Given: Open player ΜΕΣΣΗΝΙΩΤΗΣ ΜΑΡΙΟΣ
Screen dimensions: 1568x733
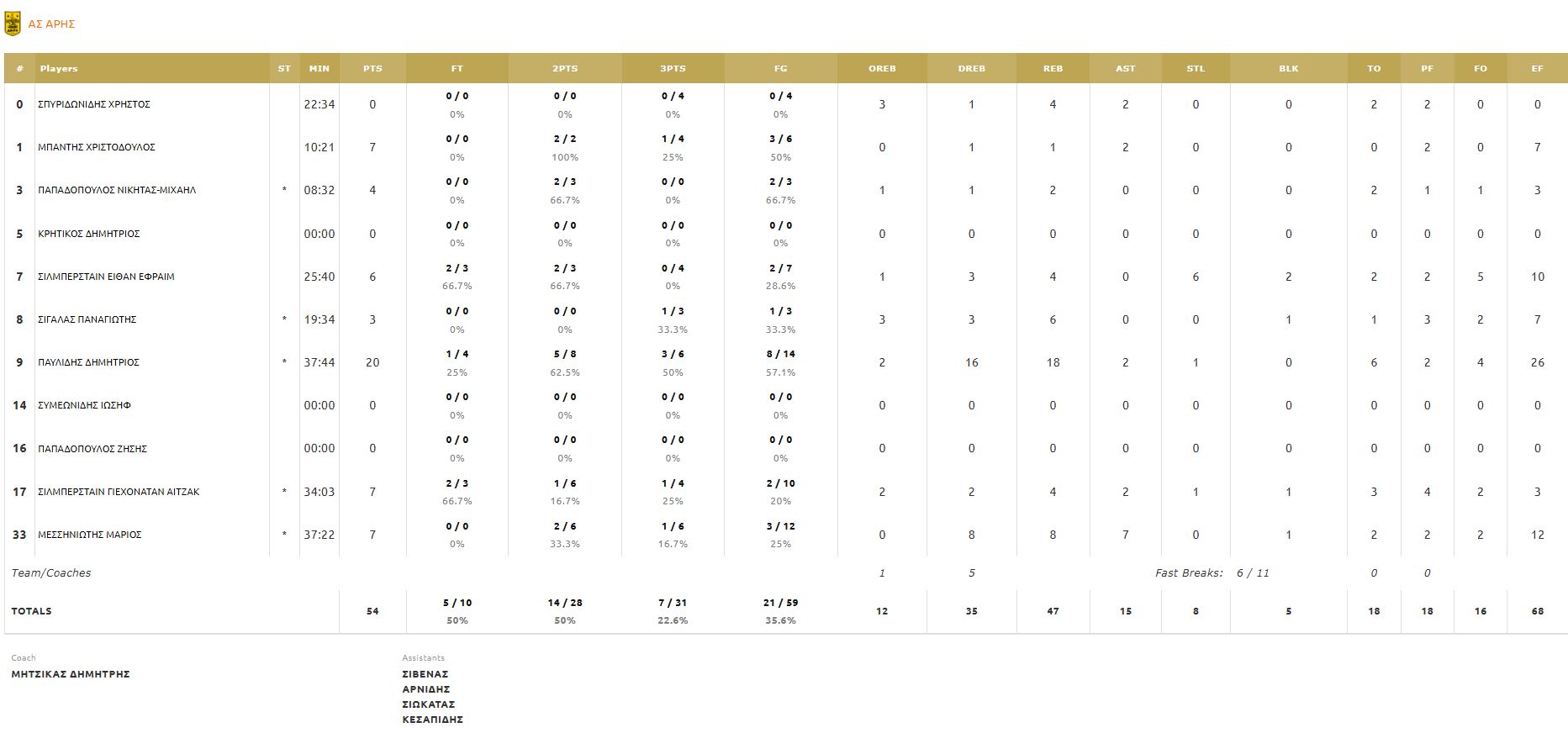Looking at the screenshot, I should [x=89, y=535].
